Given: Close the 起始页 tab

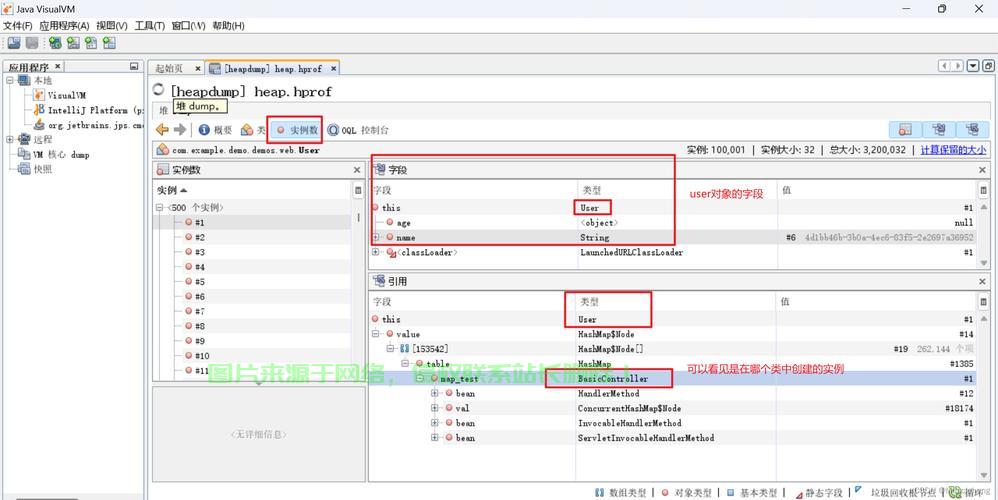Looking at the screenshot, I should [198, 68].
